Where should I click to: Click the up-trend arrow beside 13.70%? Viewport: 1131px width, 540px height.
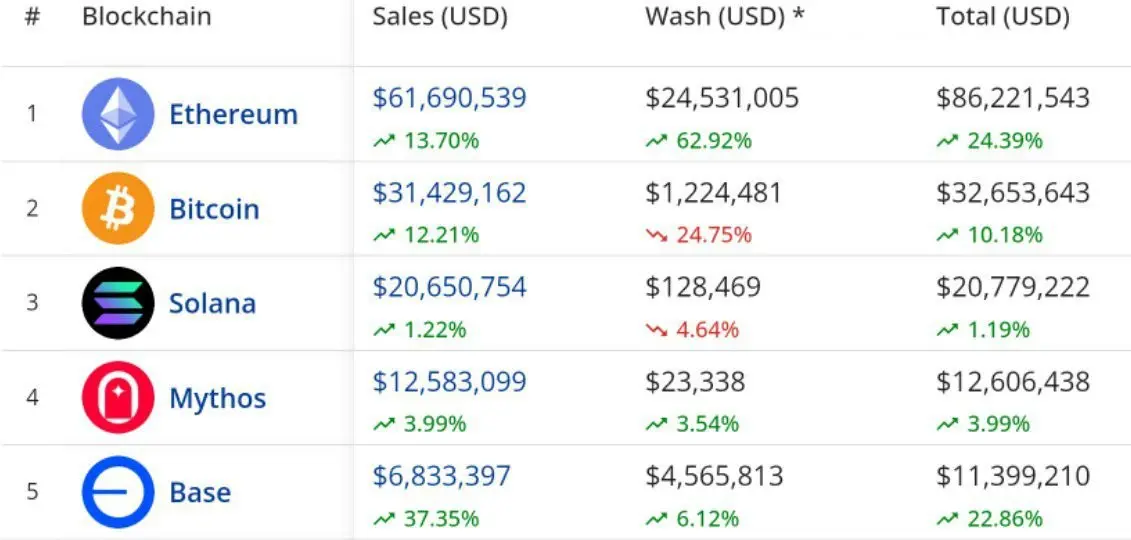pyautogui.click(x=384, y=141)
